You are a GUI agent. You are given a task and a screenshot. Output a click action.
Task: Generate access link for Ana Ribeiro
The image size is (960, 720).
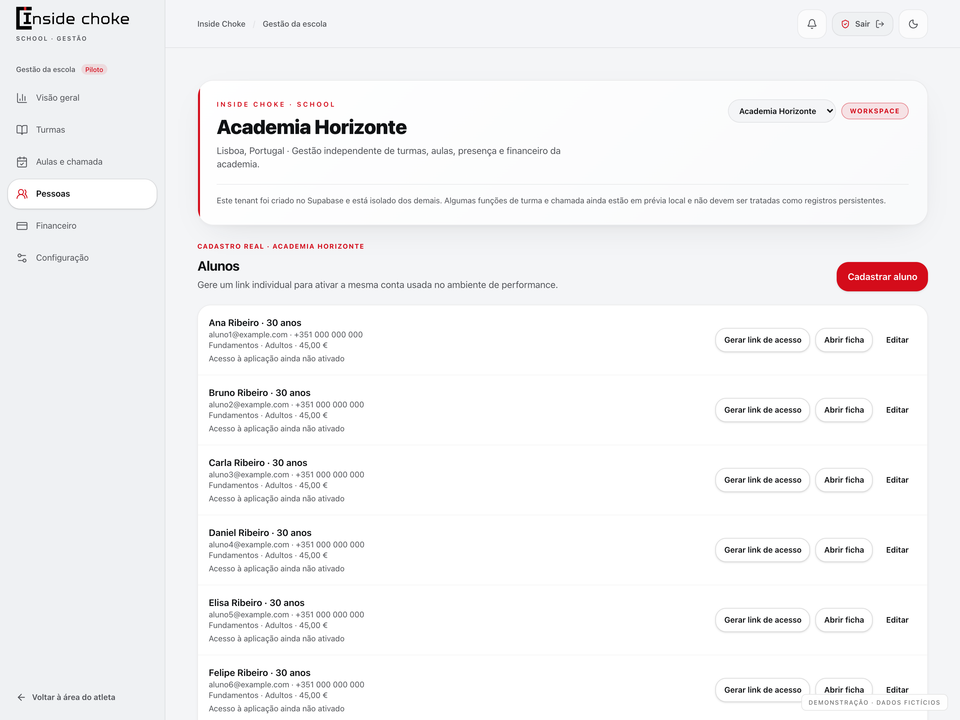pos(762,340)
